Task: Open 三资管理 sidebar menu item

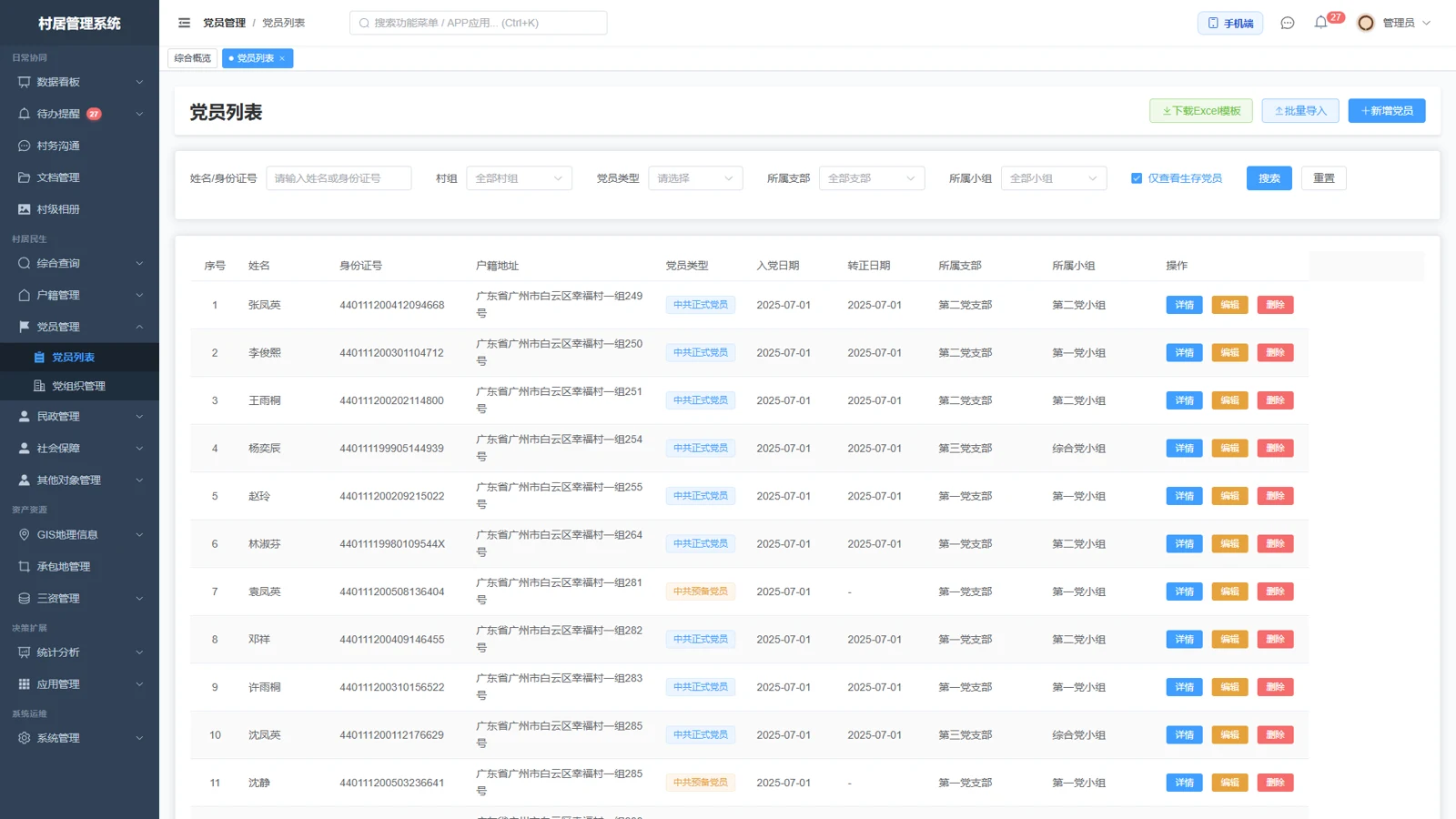Action: tap(79, 599)
